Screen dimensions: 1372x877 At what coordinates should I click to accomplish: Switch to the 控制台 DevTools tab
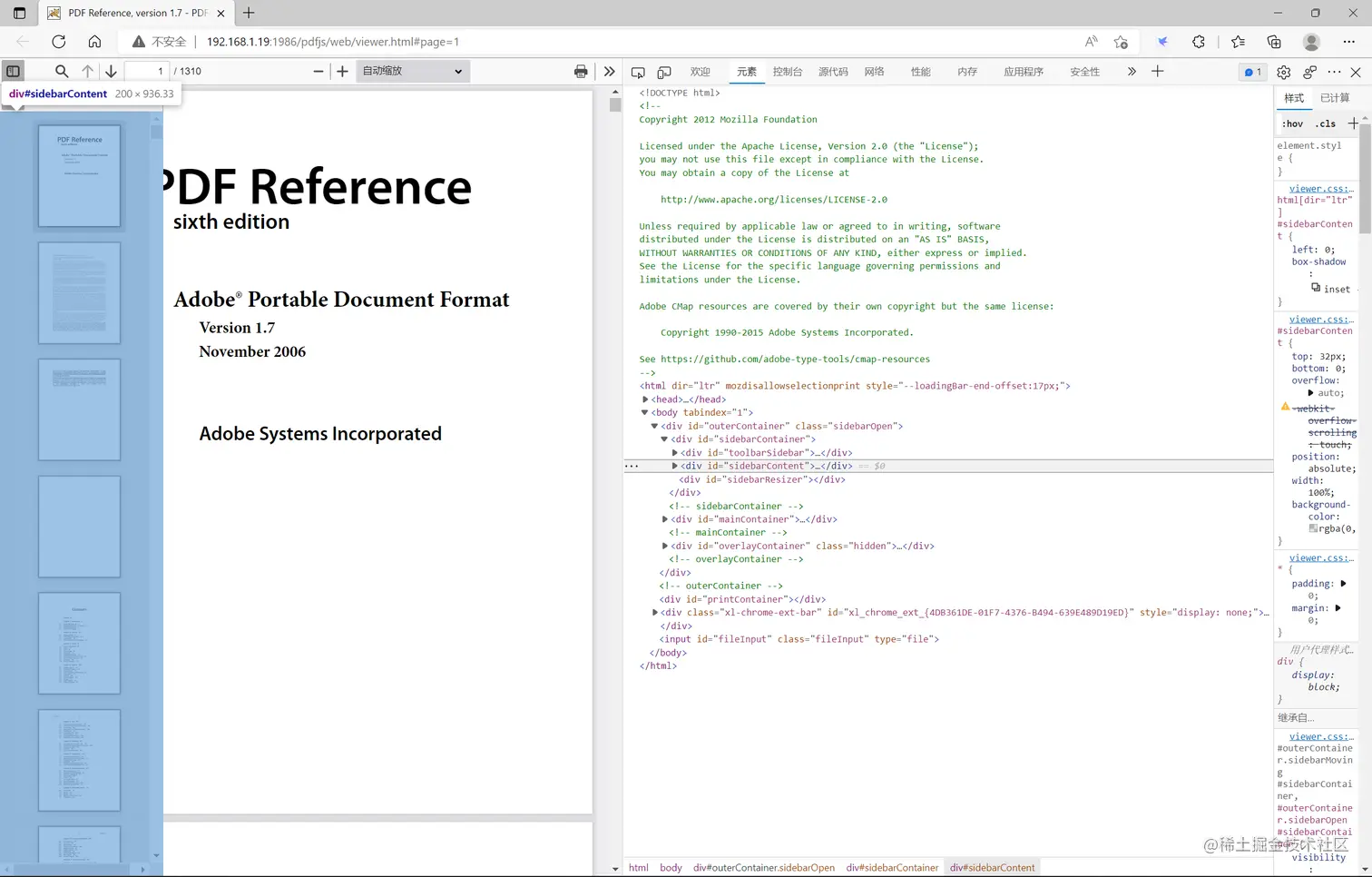point(788,72)
